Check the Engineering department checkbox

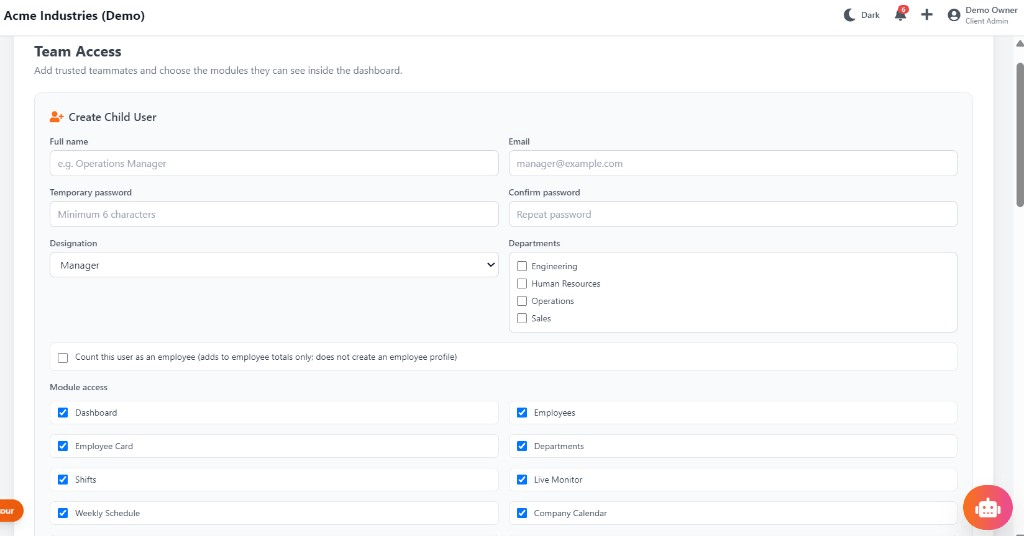click(x=522, y=266)
